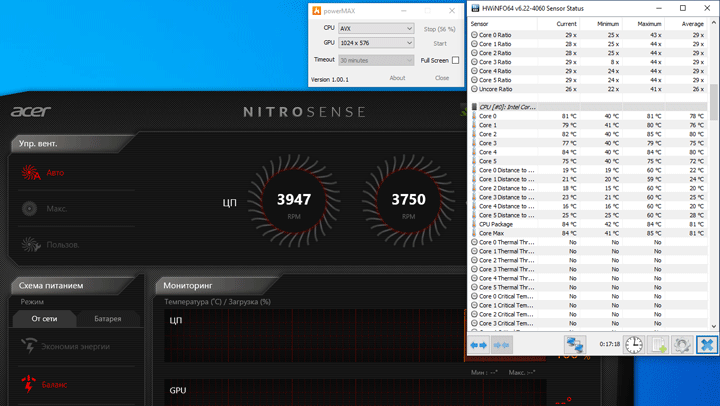This screenshot has width=720, height=406.
Task: Open the CPU AVX dropdown
Action: (376, 28)
